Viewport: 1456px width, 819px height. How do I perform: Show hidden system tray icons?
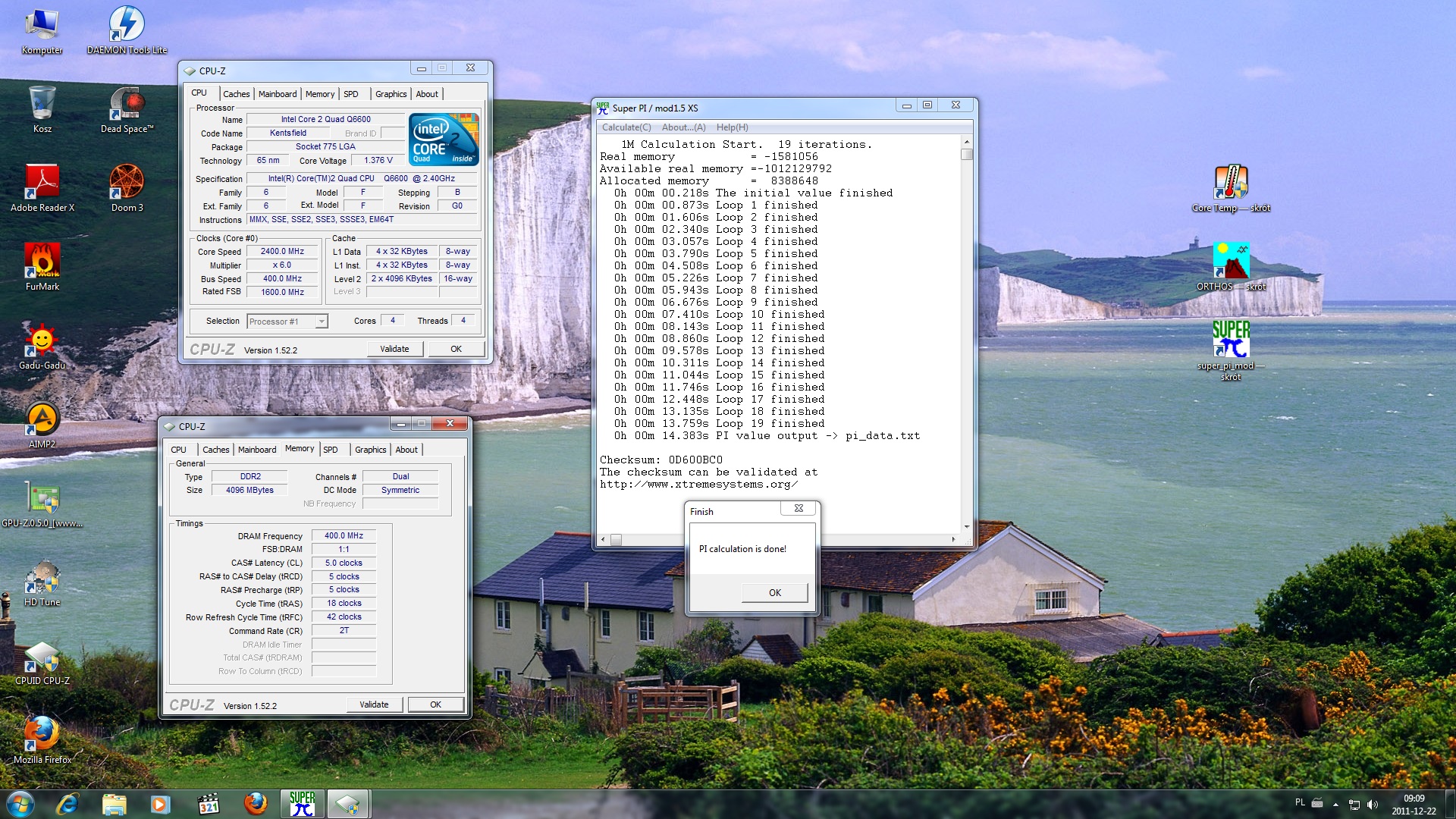pyautogui.click(x=1335, y=805)
